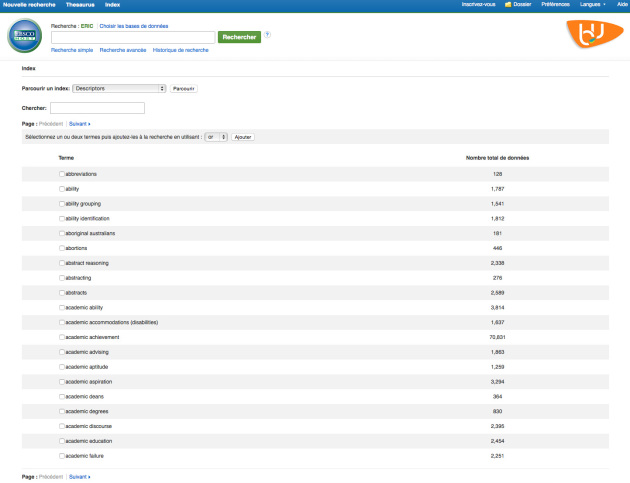Screen dimensions: 630x483
Task: Click the Ajouter button
Action: click(x=243, y=136)
